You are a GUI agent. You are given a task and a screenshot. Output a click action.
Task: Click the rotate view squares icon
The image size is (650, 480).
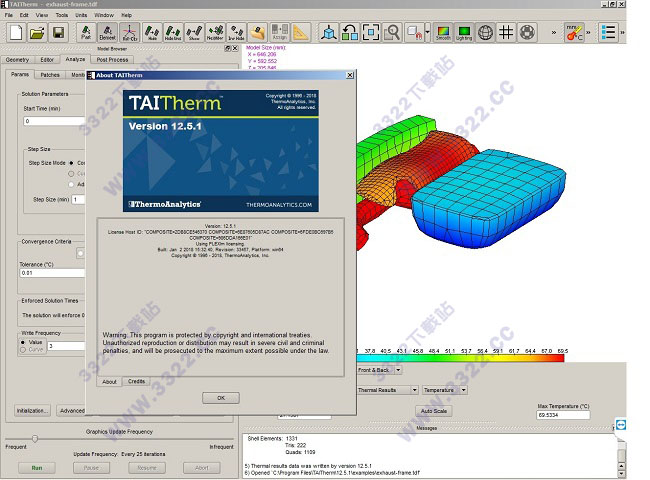click(x=350, y=32)
